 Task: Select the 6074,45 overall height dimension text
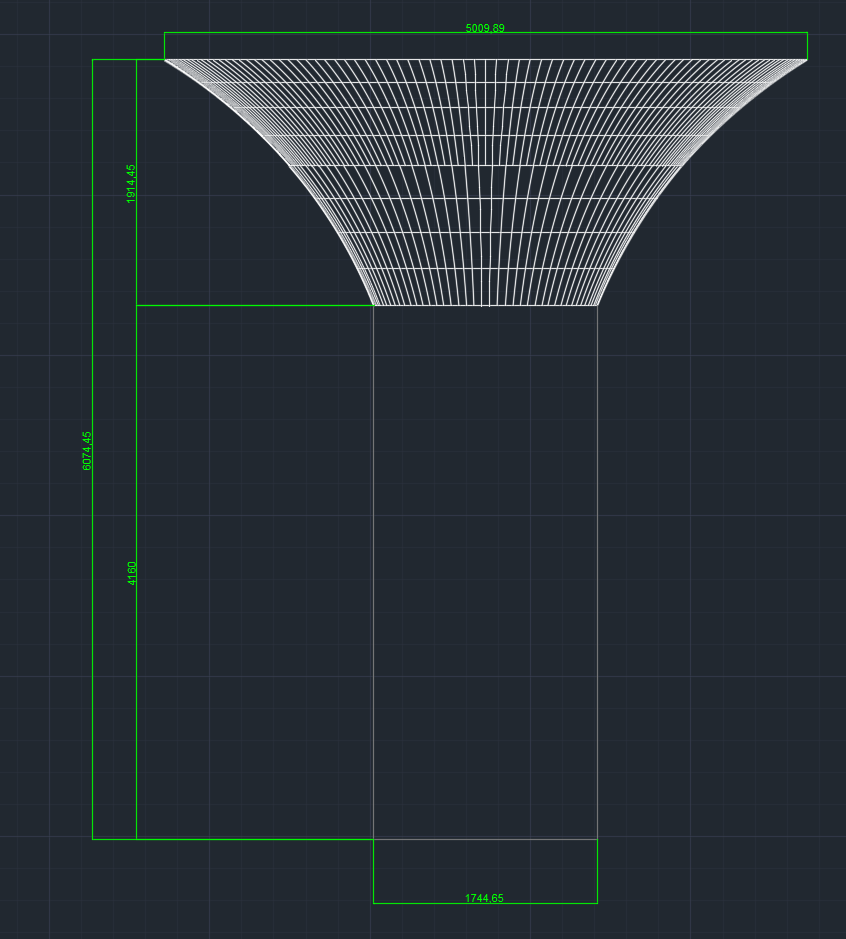click(x=87, y=451)
